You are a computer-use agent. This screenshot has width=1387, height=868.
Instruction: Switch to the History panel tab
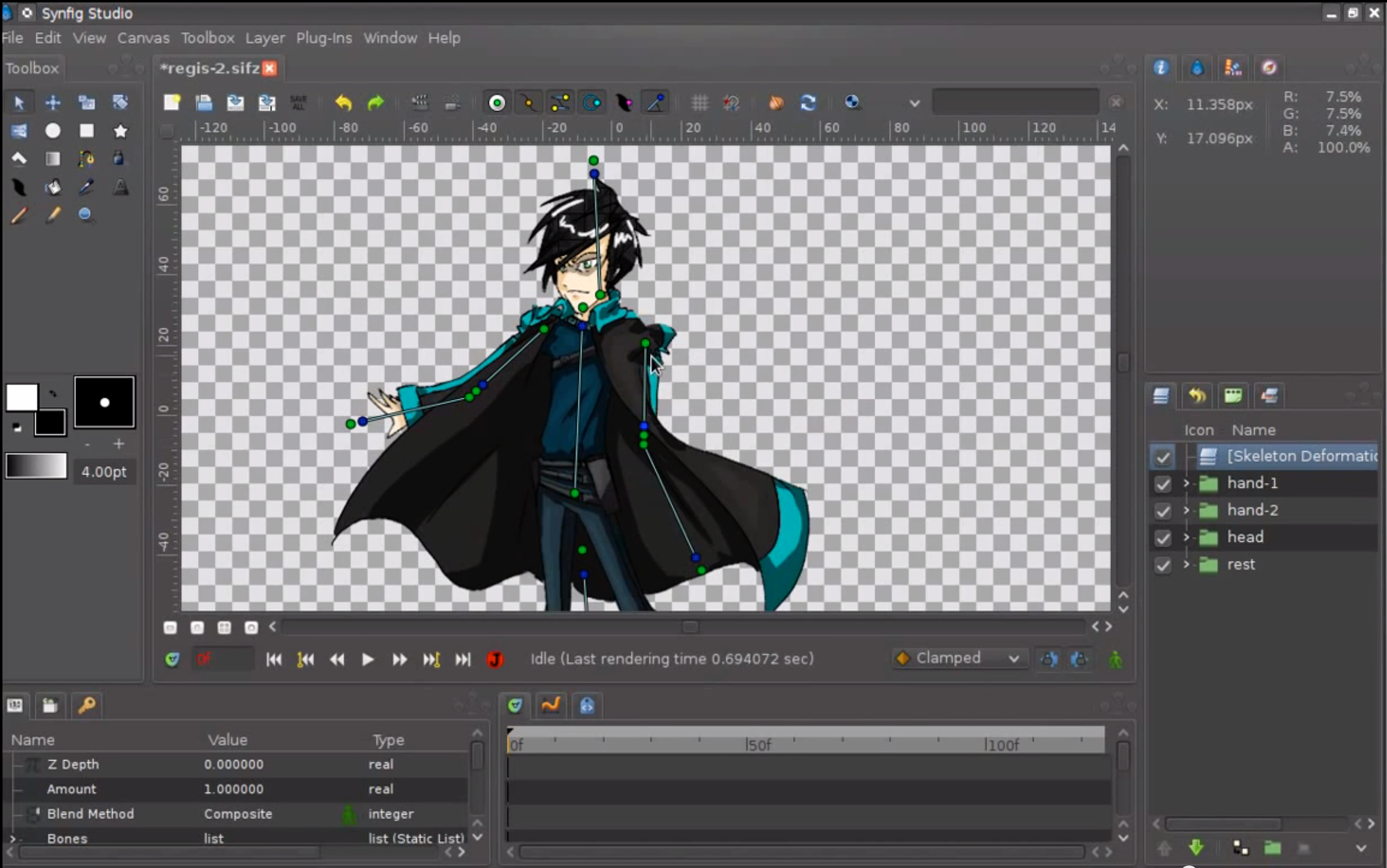tap(1197, 396)
